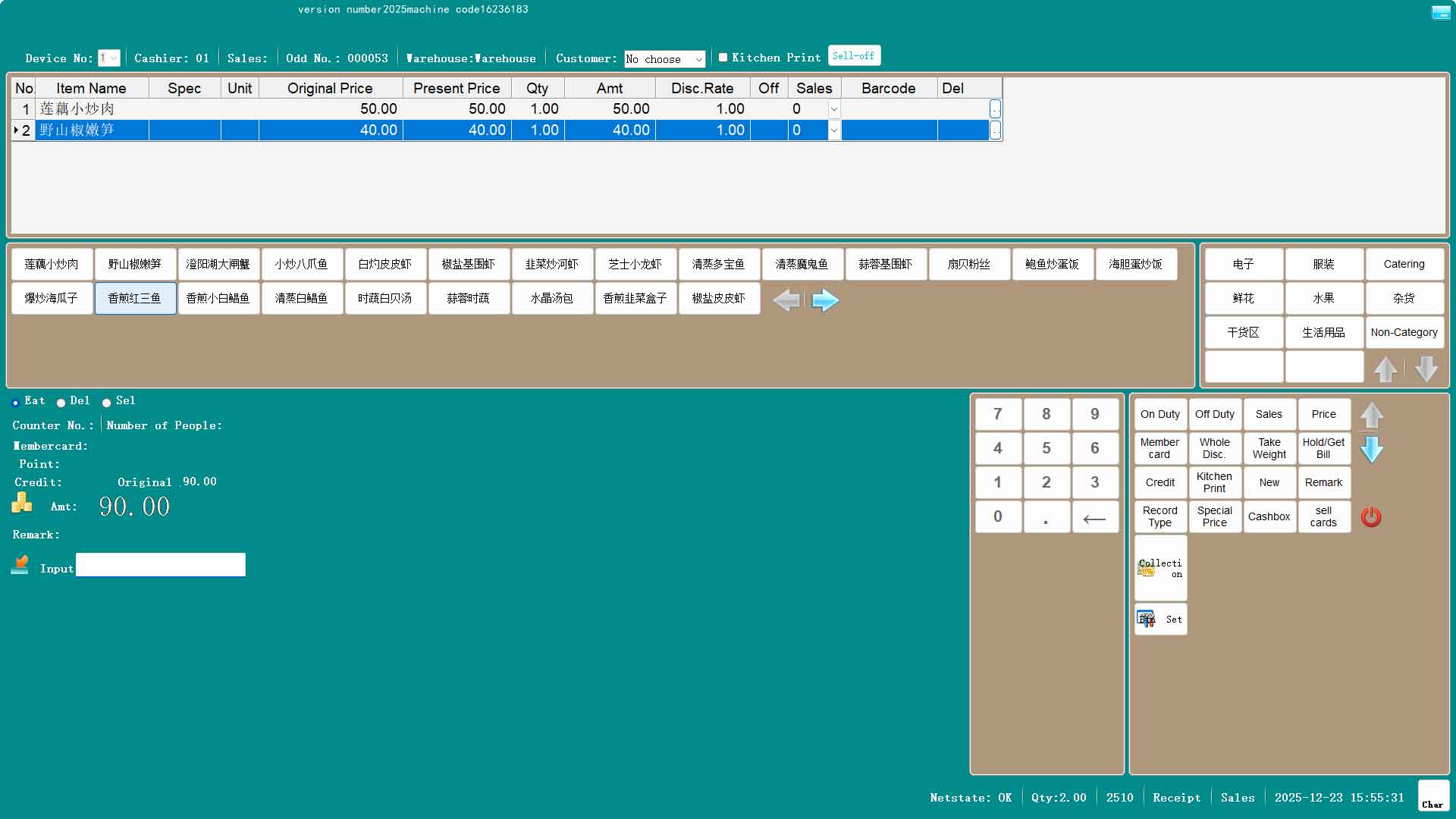This screenshot has height=819, width=1456.
Task: Switch to the Catering category
Action: coord(1404,264)
